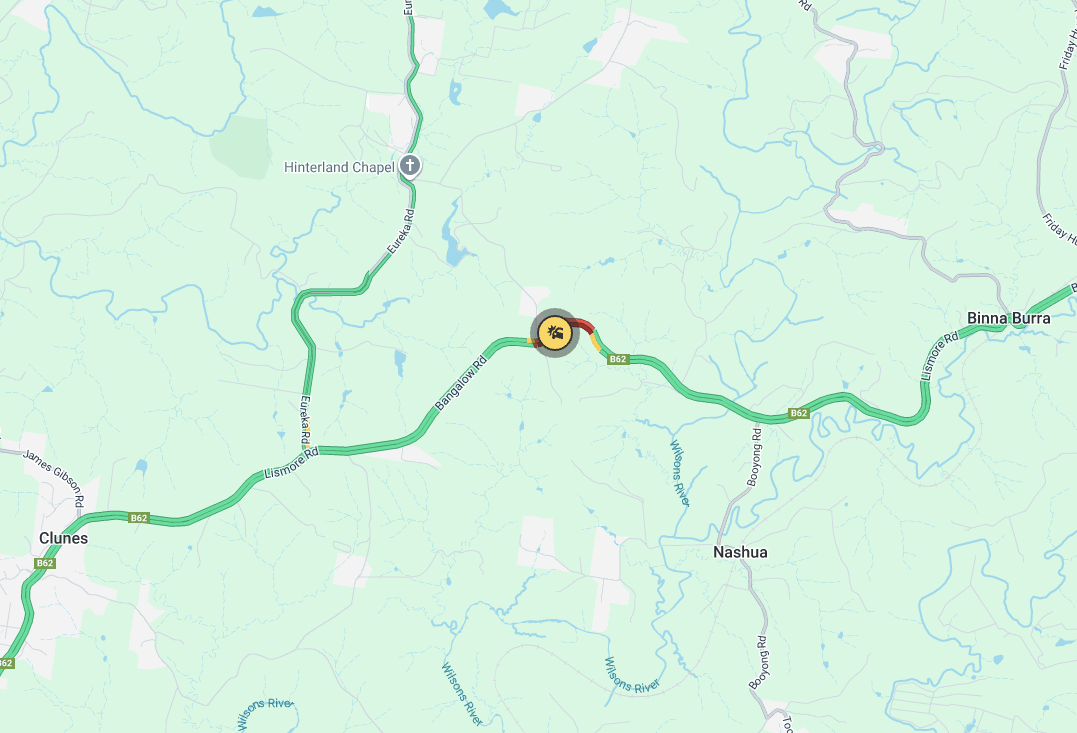Select the Lismore Rd label near Binna Burra

(940, 356)
